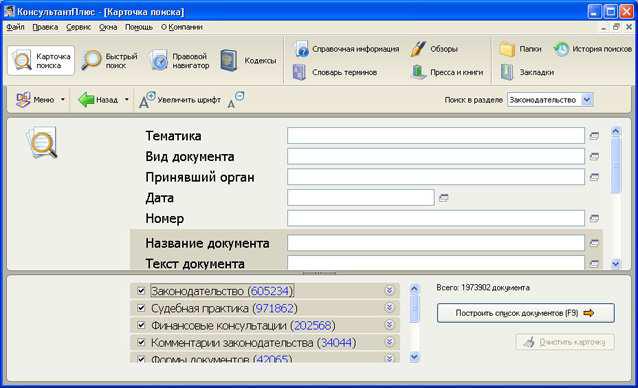The height and width of the screenshot is (388, 638).
Task: Open Закладки bookmarks
Action: [x=527, y=72]
